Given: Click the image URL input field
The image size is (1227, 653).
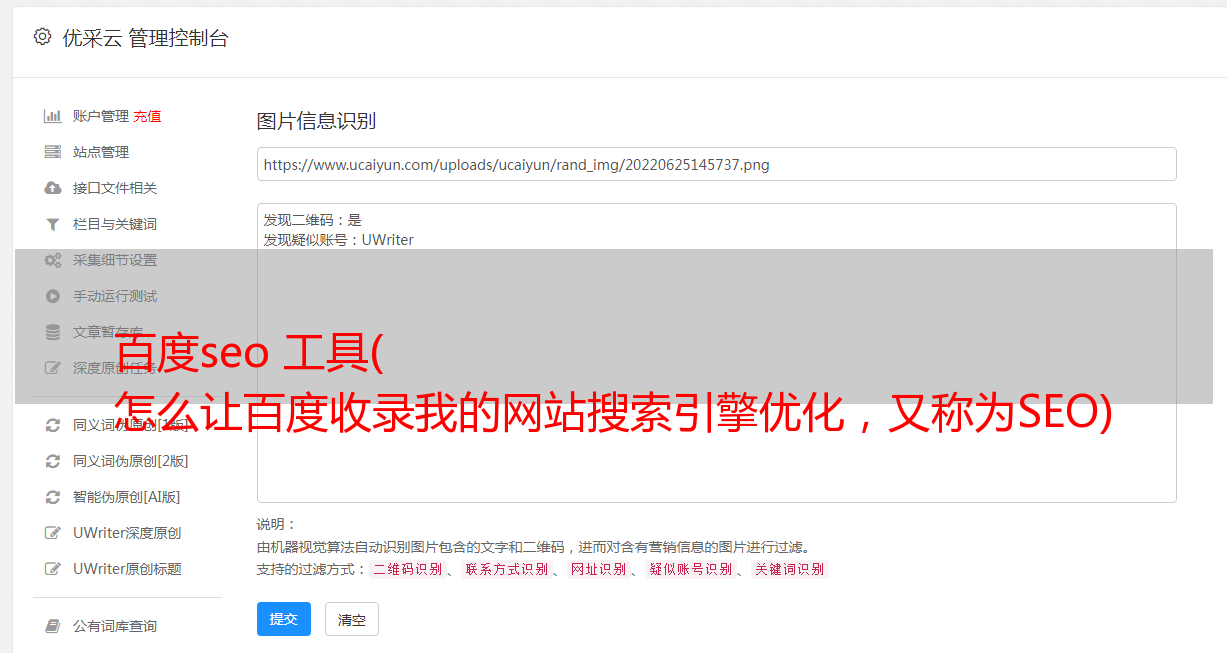Looking at the screenshot, I should tap(716, 164).
